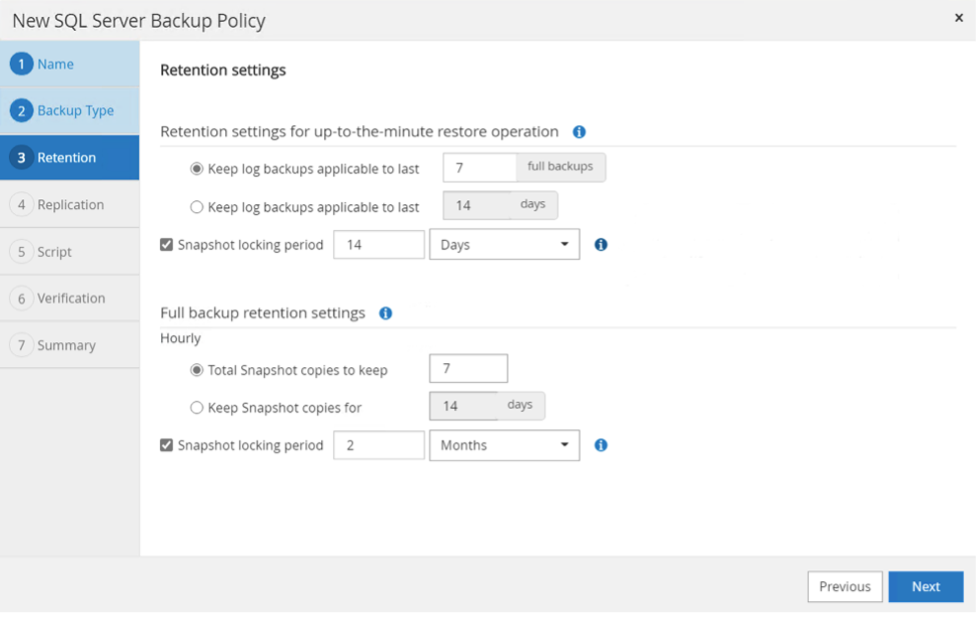Select keep log backups for days option
980x617 pixels.
click(196, 207)
